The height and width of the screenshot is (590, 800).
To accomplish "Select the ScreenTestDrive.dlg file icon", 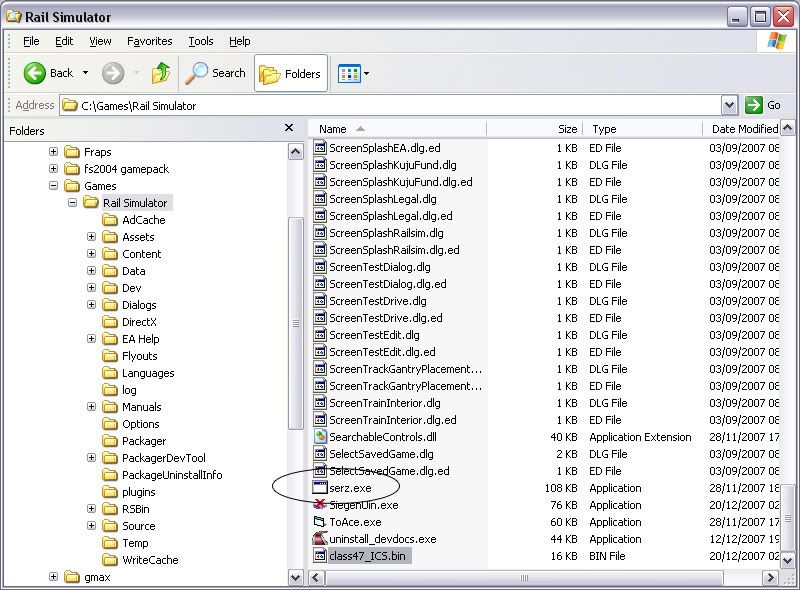I will click(320, 301).
